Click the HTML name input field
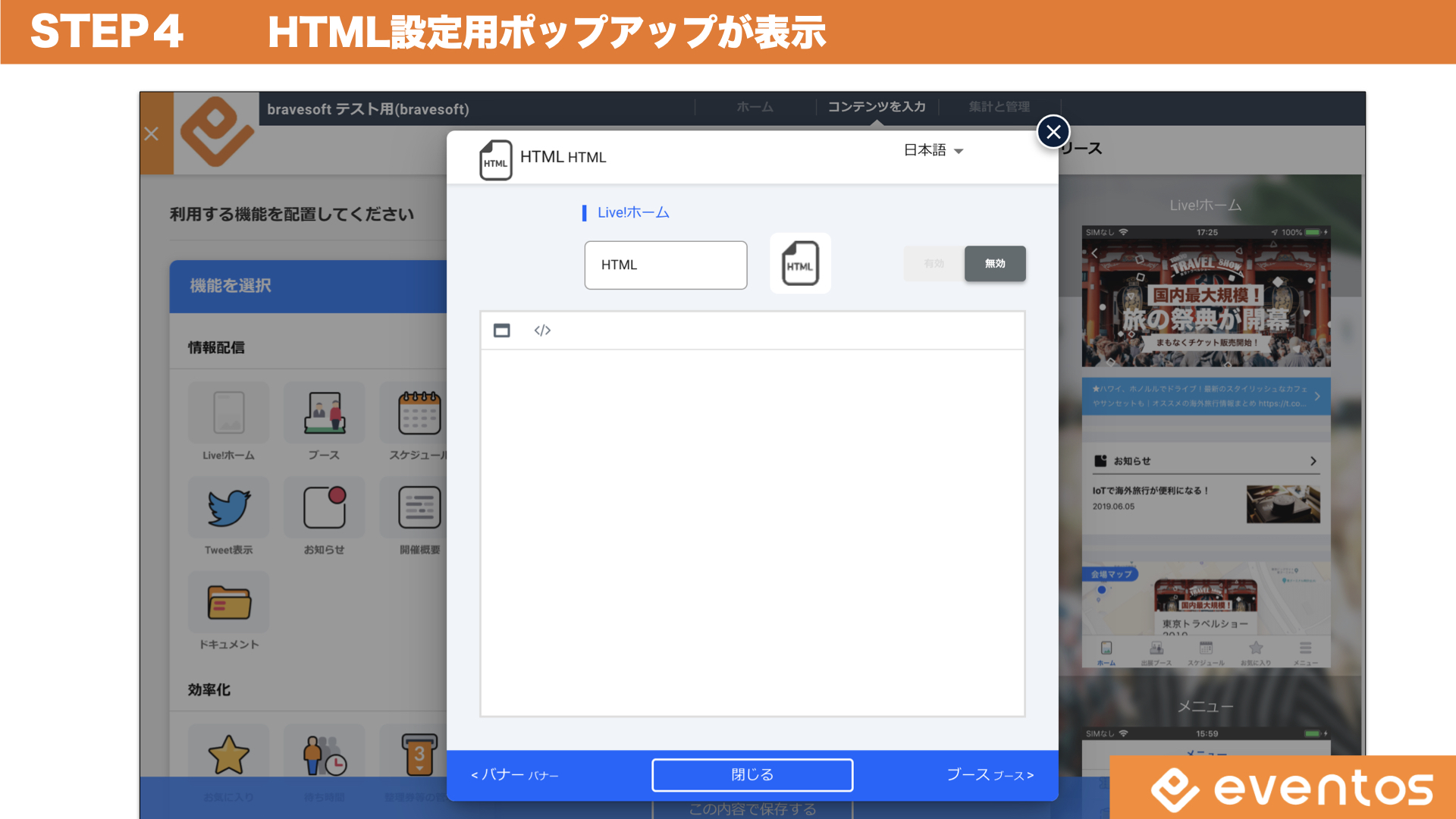 tap(666, 265)
